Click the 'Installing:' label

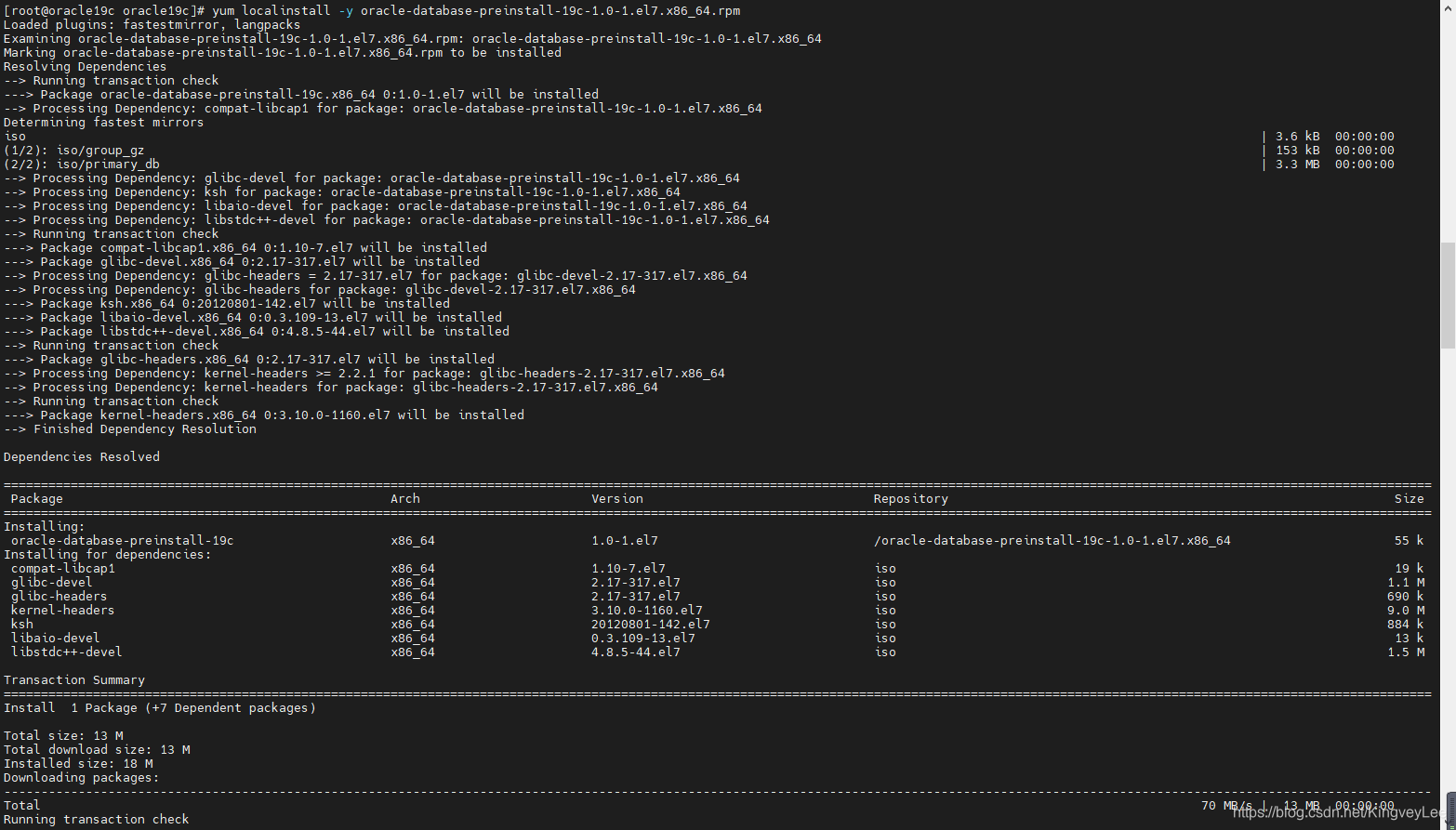(x=44, y=526)
